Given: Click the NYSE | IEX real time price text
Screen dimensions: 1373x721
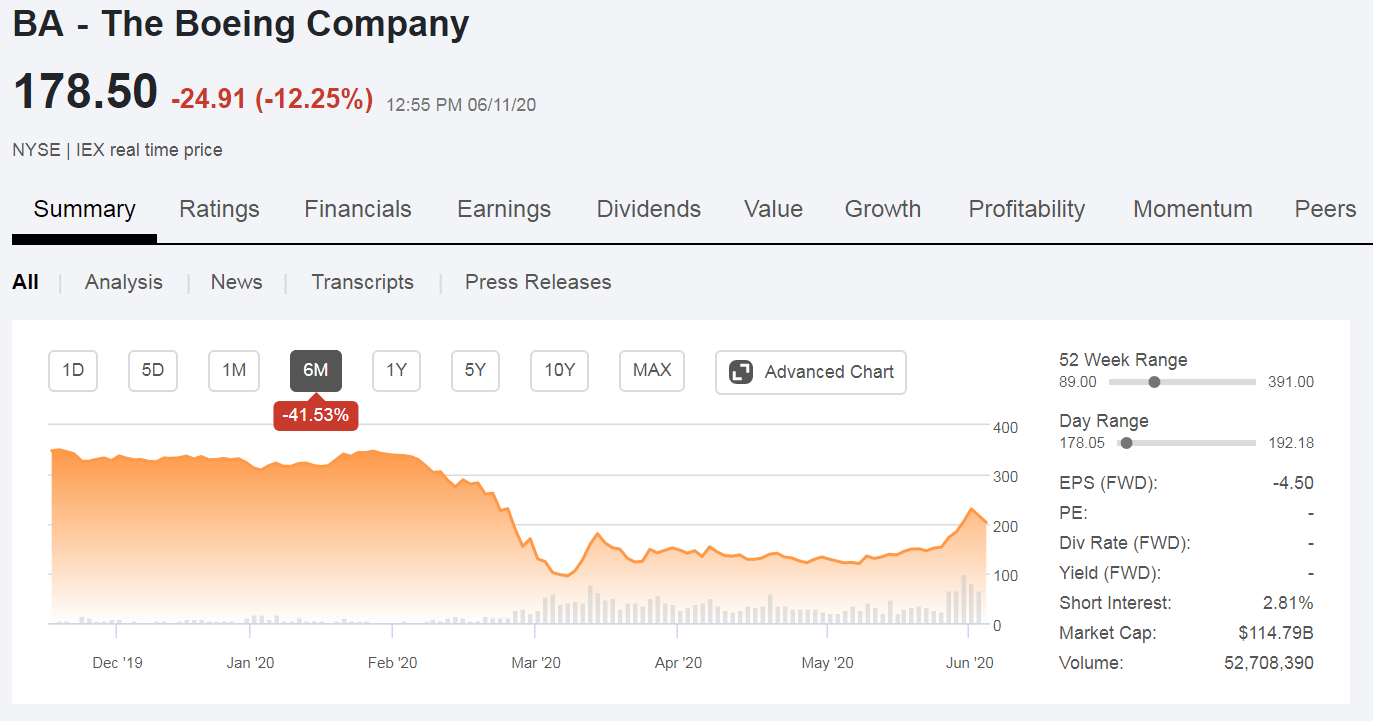Looking at the screenshot, I should pos(117,150).
